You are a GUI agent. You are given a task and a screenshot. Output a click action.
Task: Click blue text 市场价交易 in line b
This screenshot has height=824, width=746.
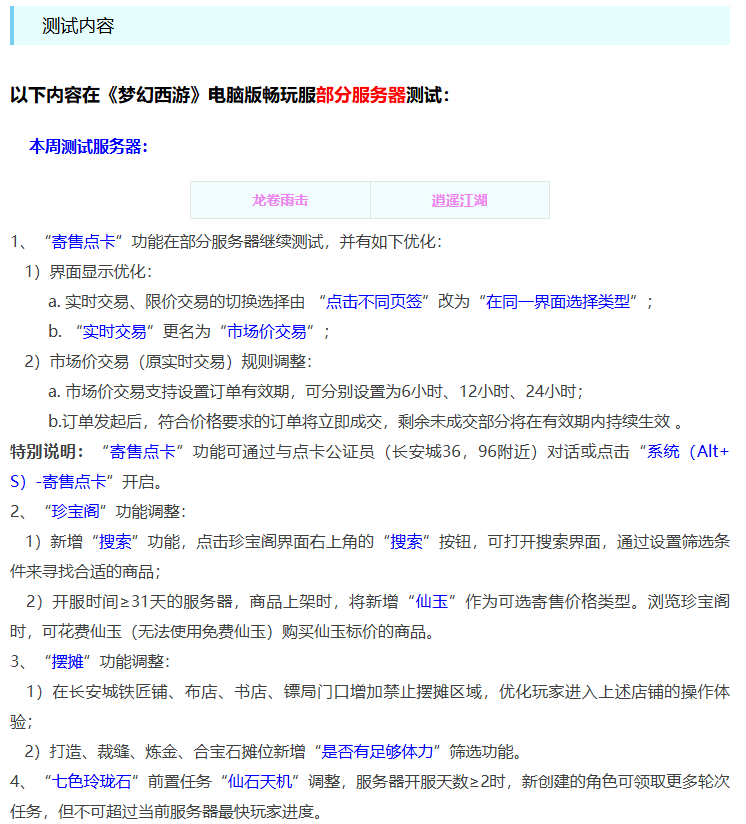pyautogui.click(x=267, y=332)
